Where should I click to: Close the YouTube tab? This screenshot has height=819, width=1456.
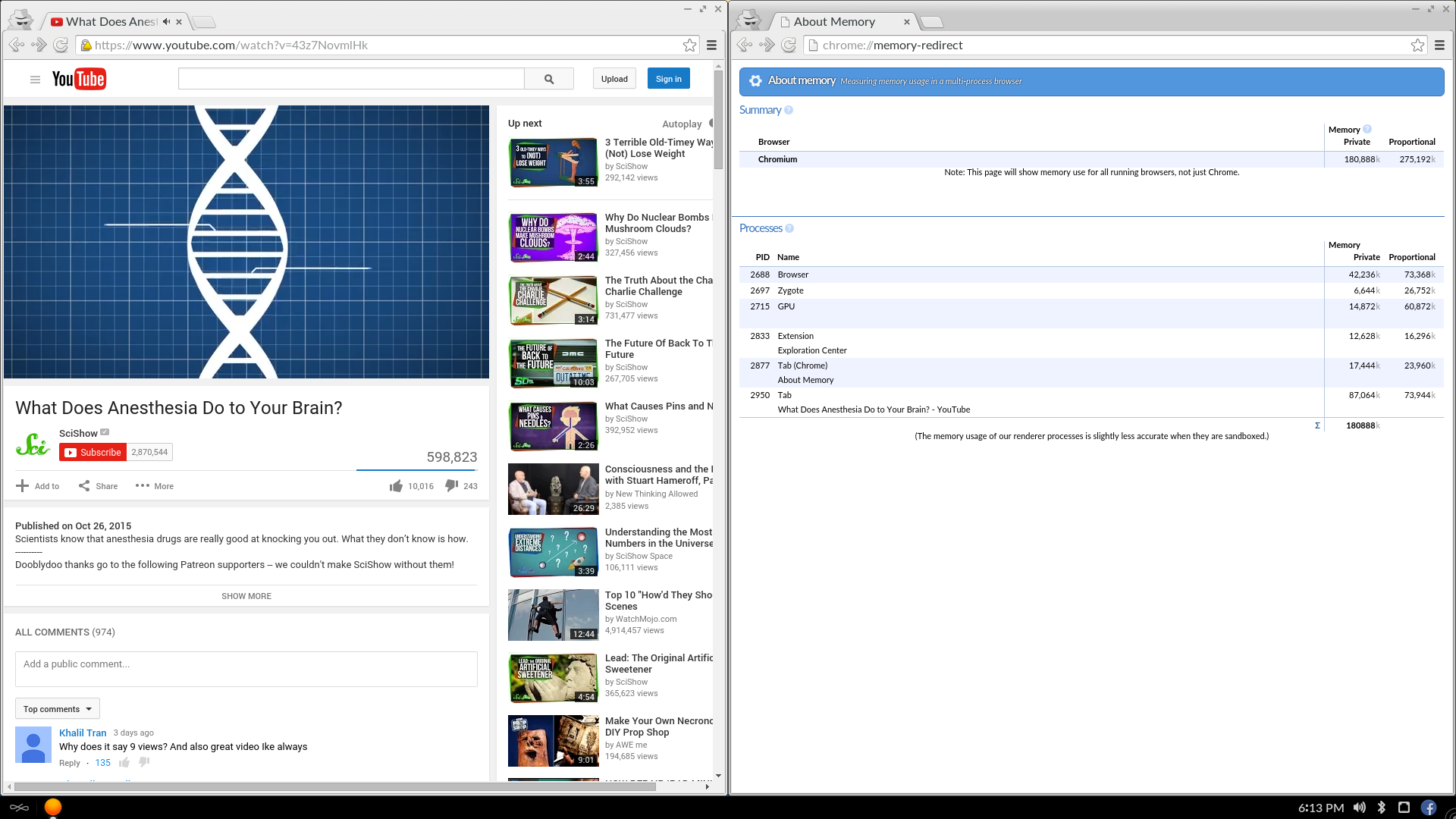click(x=179, y=22)
